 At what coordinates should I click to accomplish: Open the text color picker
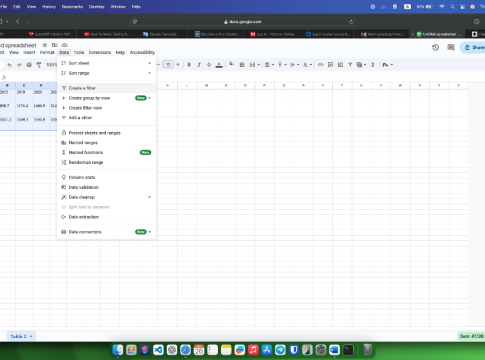[219, 65]
